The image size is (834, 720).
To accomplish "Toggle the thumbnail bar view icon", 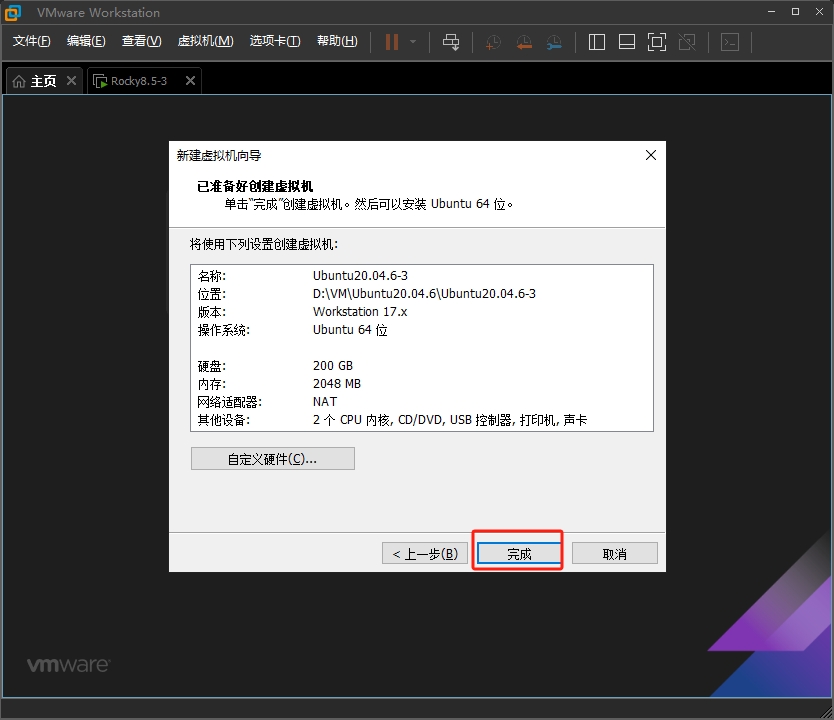I will click(627, 42).
